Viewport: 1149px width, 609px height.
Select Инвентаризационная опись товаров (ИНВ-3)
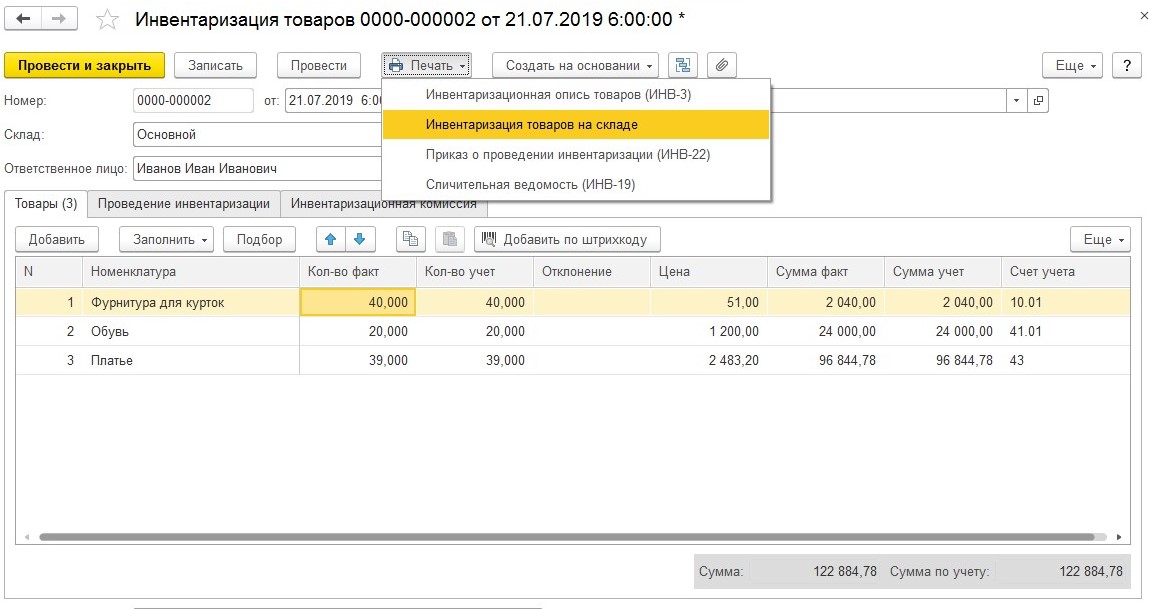click(558, 95)
